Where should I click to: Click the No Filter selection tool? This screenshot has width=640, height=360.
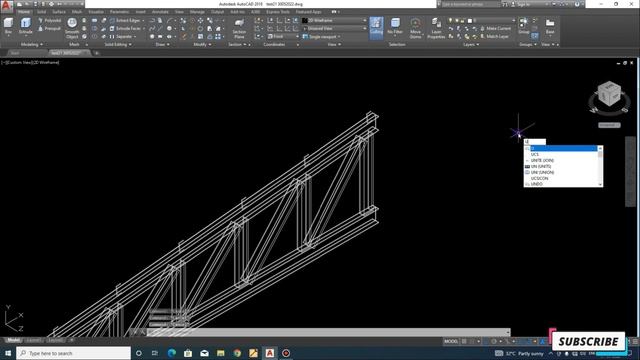click(x=395, y=27)
